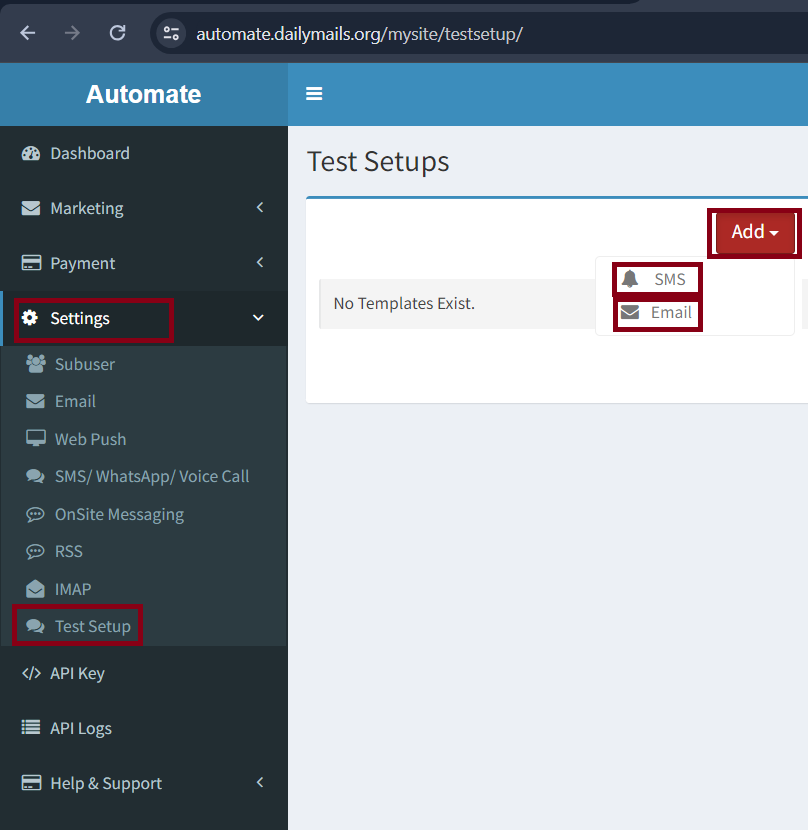The height and width of the screenshot is (830, 808).
Task: Click the Dashboard gauge icon
Action: tap(31, 153)
